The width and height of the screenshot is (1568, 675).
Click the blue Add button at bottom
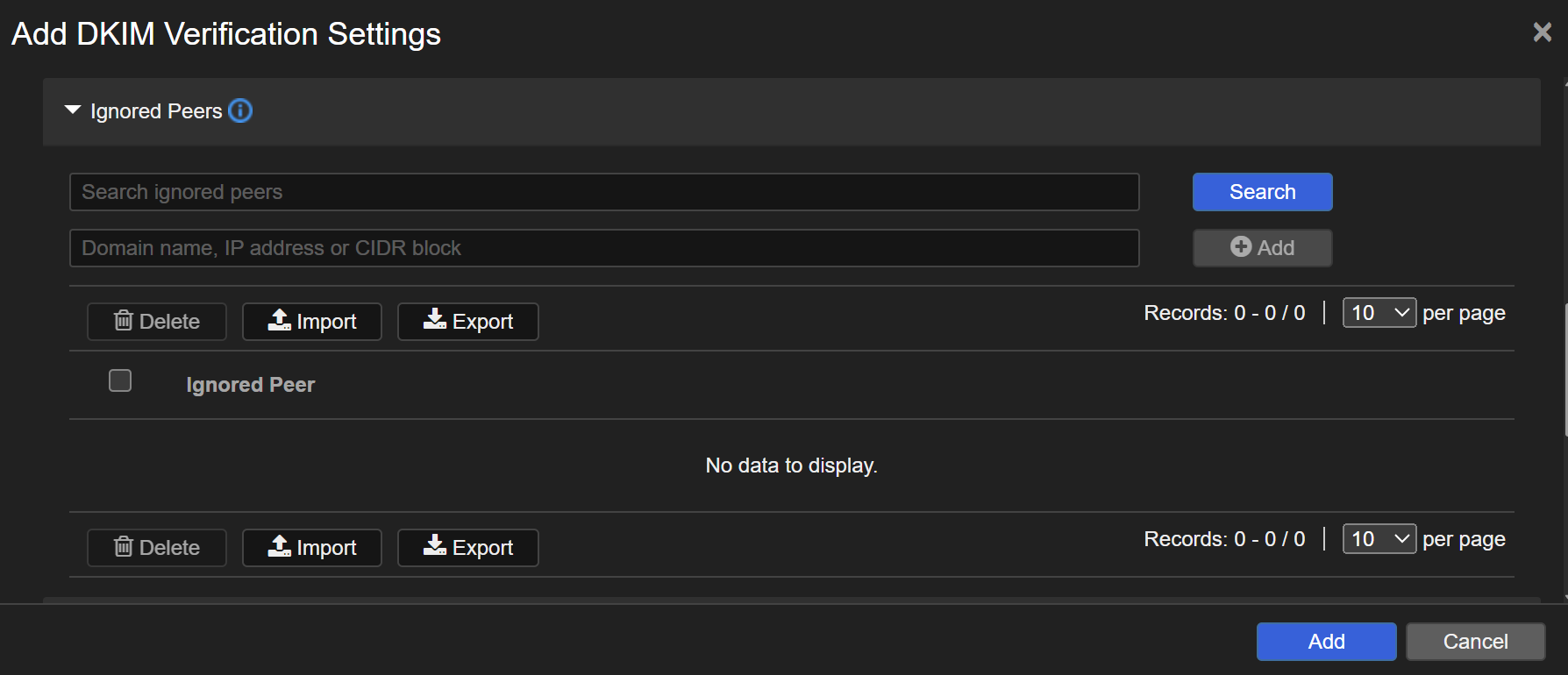1326,642
